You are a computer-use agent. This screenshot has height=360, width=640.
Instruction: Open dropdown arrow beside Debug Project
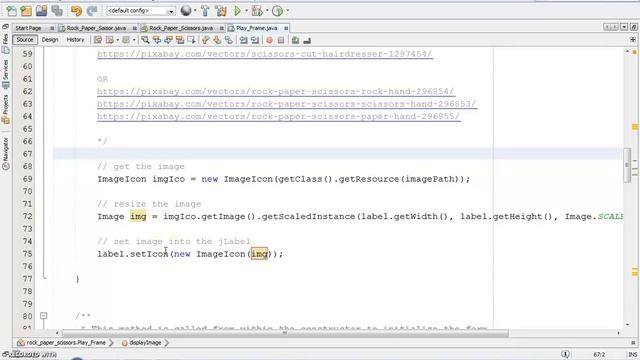click(267, 11)
